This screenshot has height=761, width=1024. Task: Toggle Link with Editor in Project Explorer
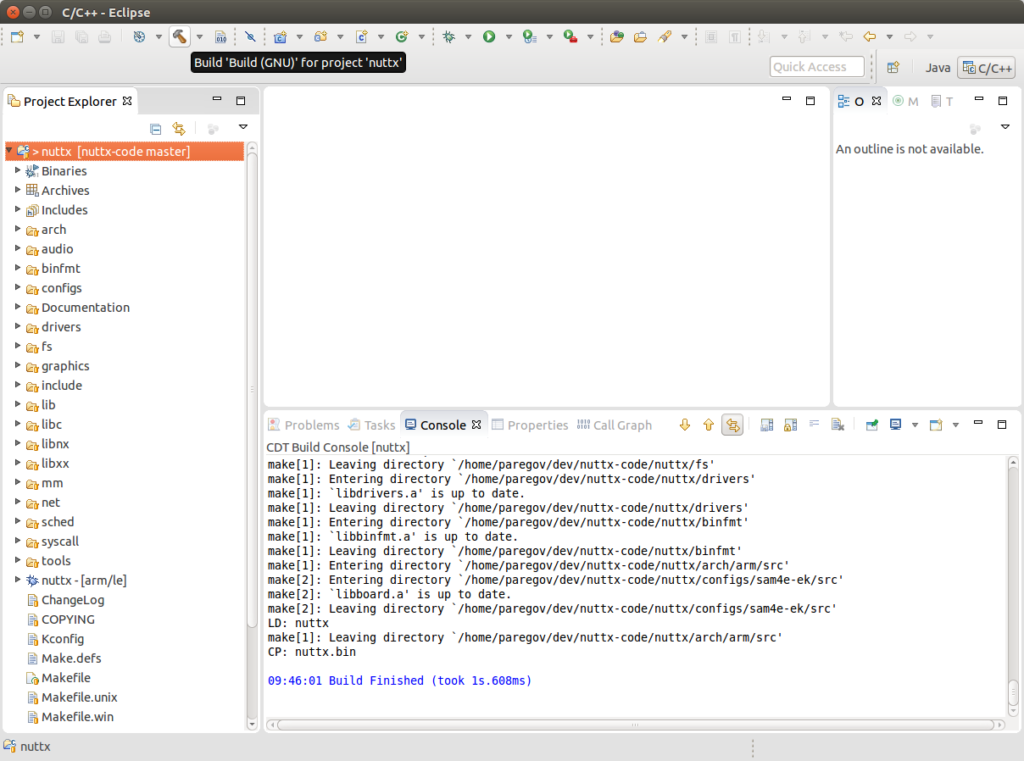click(x=179, y=129)
